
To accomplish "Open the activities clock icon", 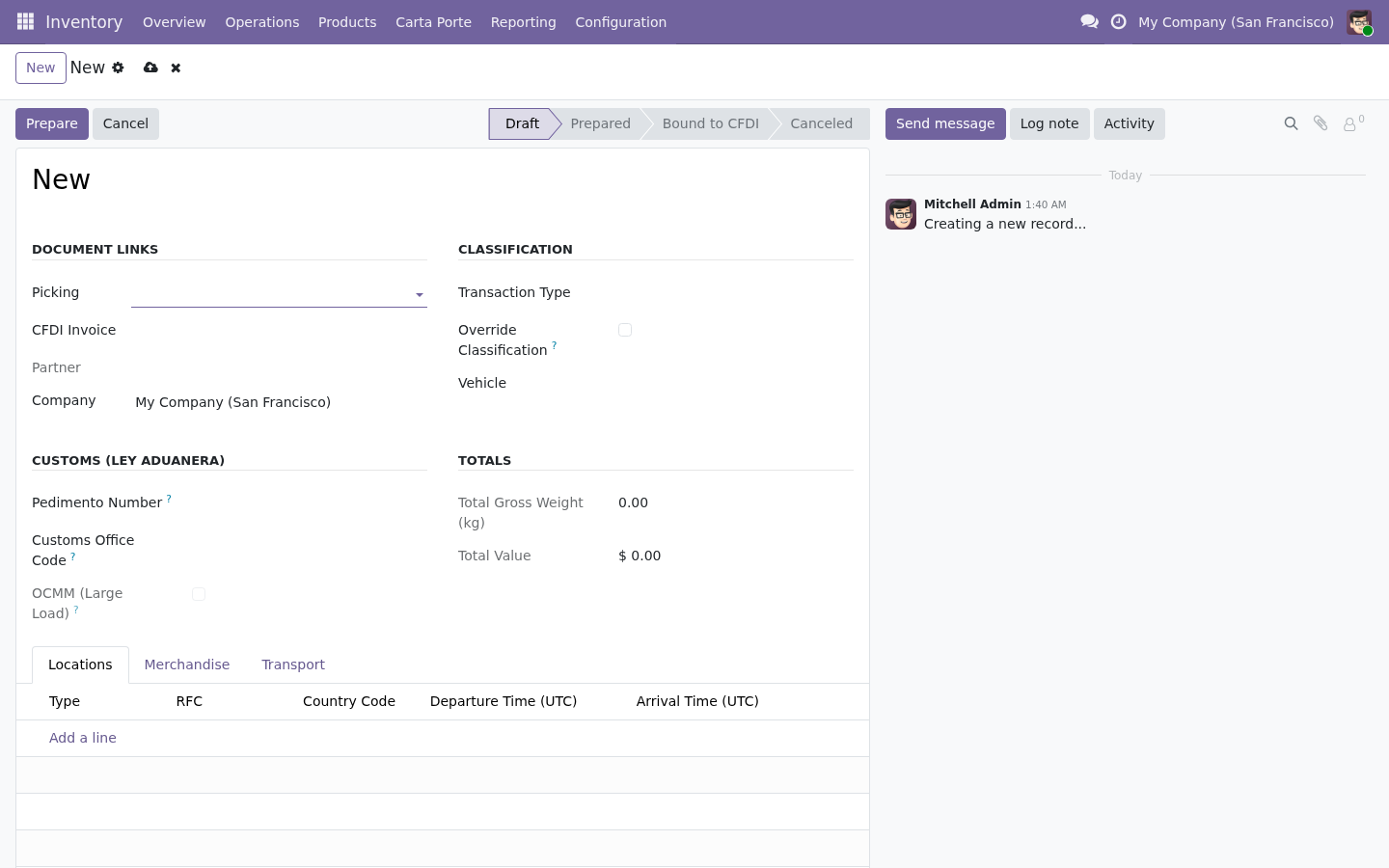I will click(x=1119, y=21).
